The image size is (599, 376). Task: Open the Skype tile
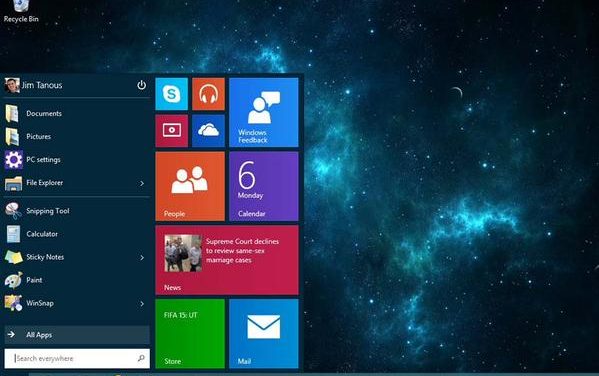tap(172, 94)
